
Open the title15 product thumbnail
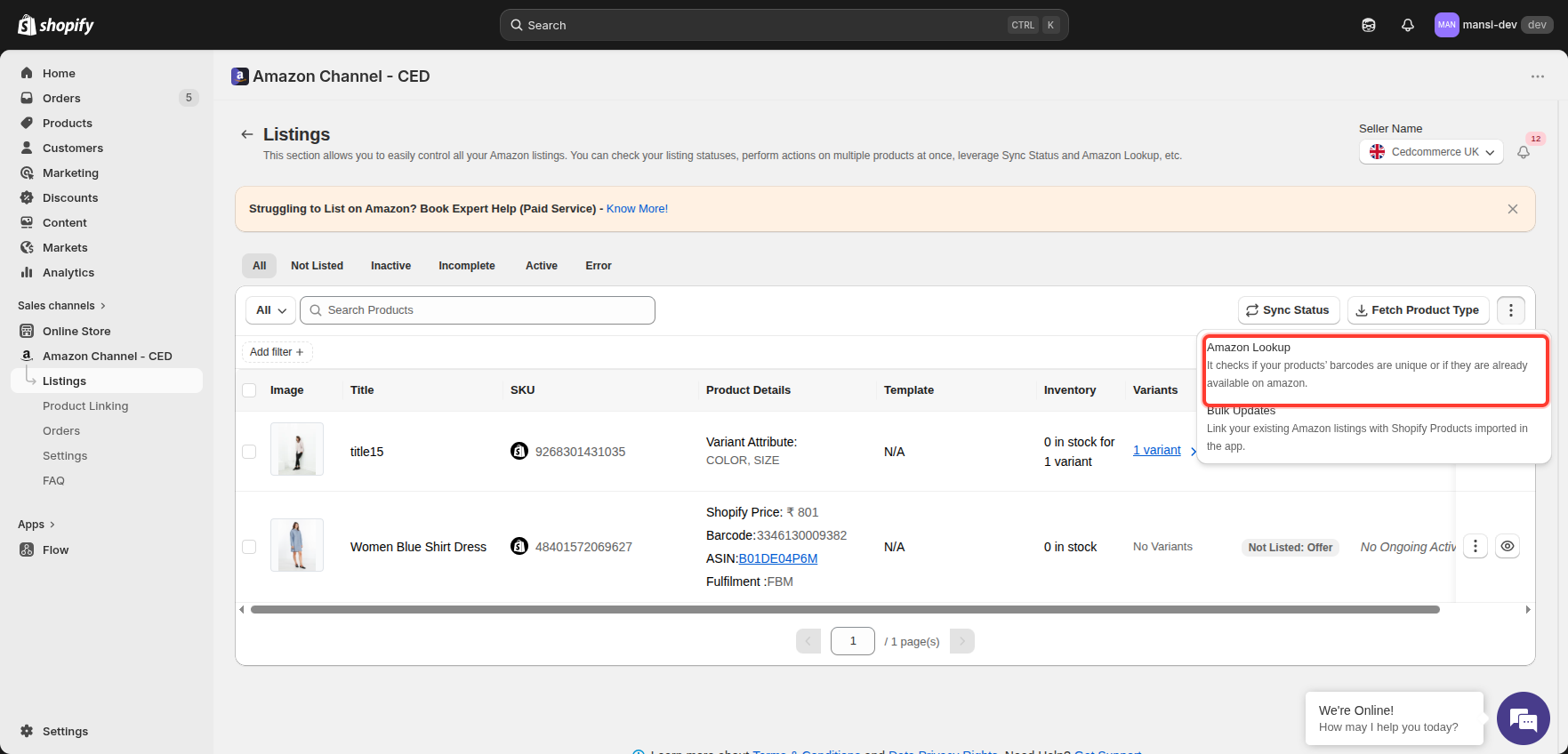pos(297,449)
